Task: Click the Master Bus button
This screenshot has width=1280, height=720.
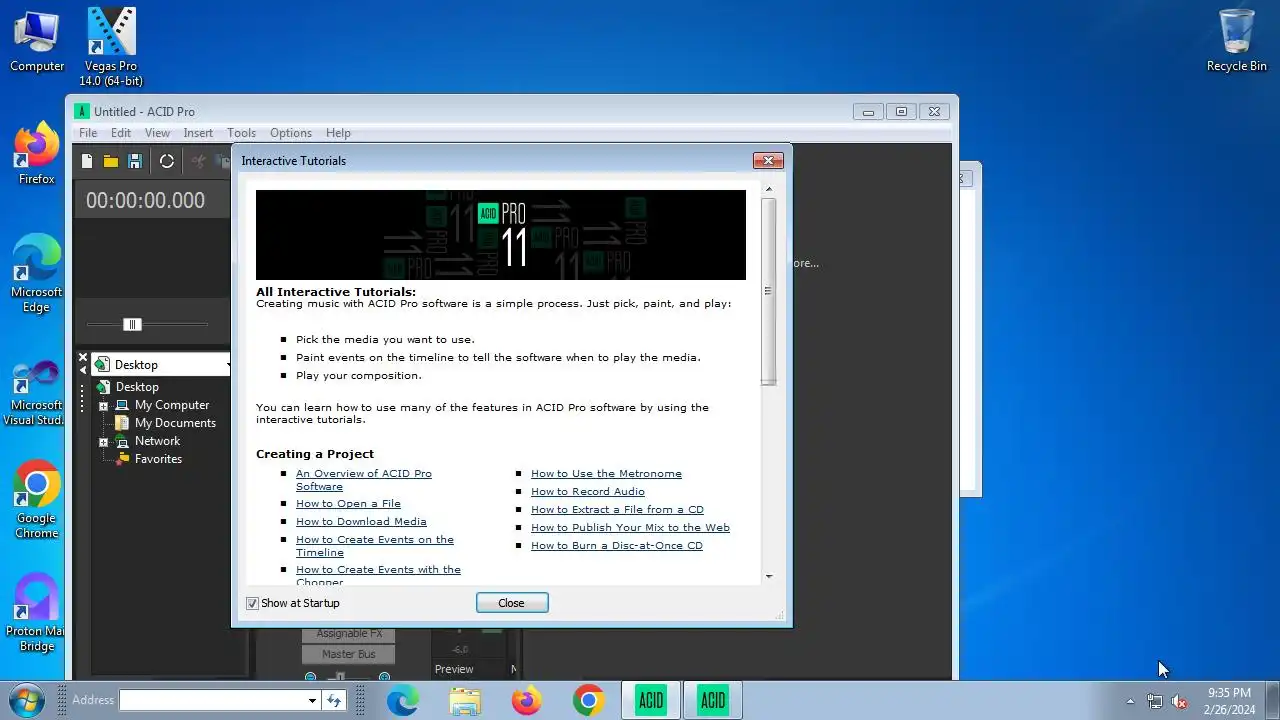Action: (x=348, y=654)
